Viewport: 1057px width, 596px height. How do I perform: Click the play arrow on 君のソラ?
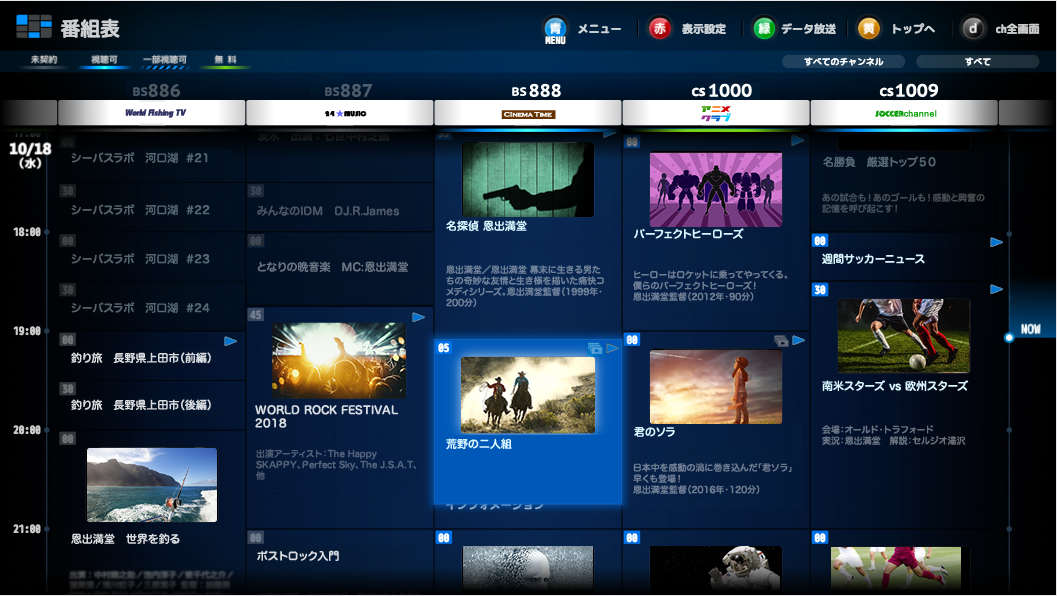[x=799, y=340]
